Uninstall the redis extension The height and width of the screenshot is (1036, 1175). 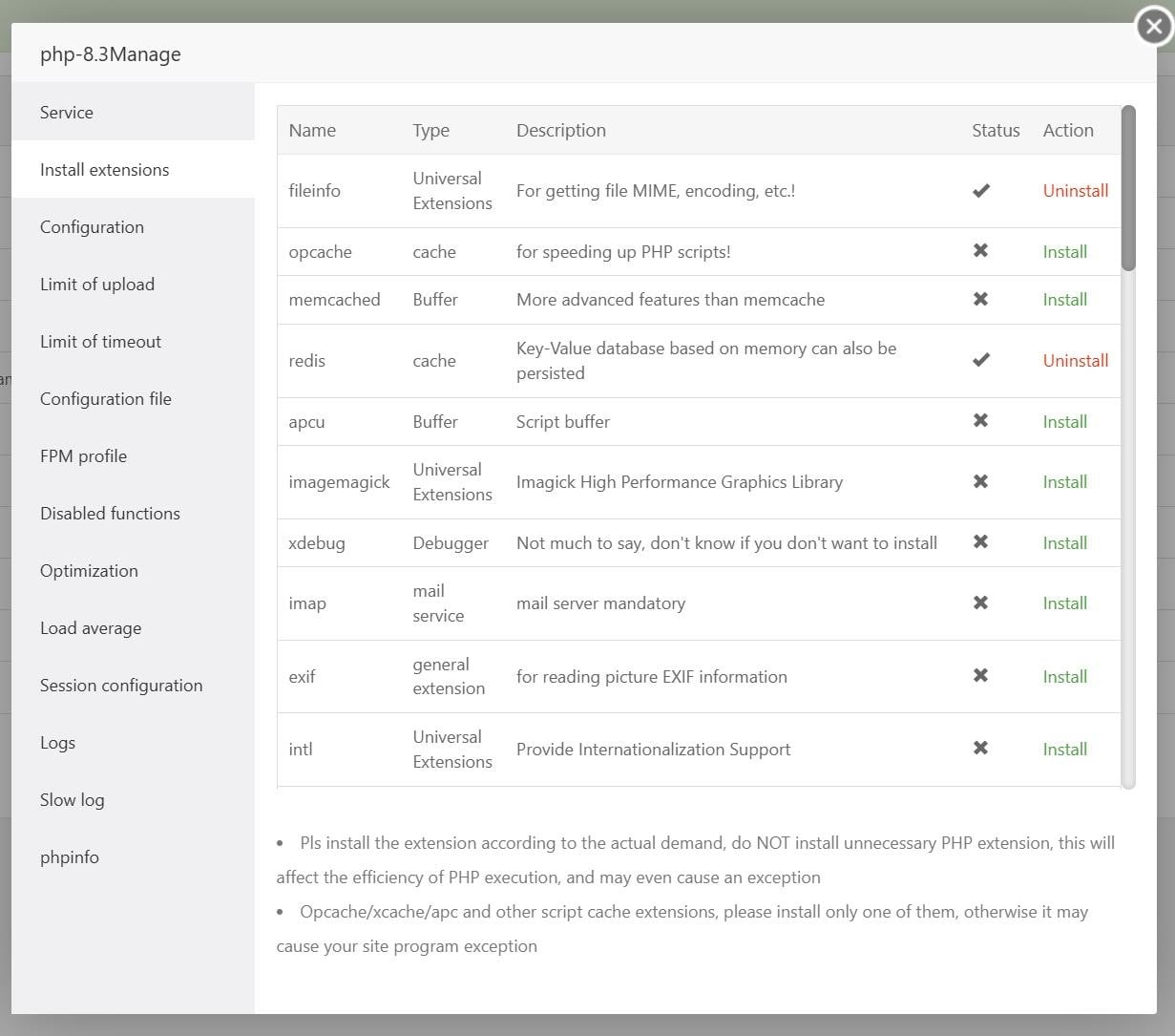1075,361
